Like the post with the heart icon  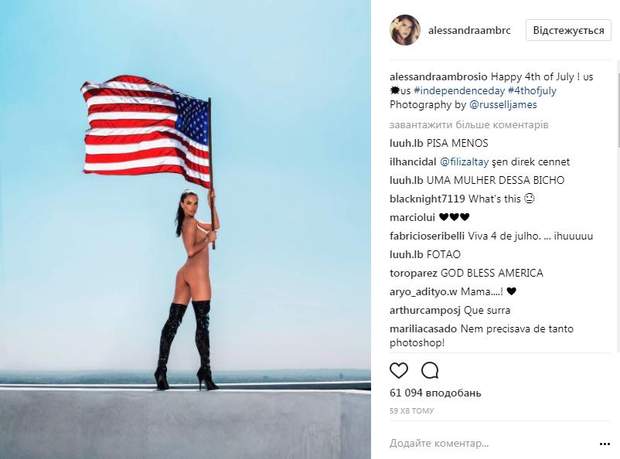click(399, 370)
